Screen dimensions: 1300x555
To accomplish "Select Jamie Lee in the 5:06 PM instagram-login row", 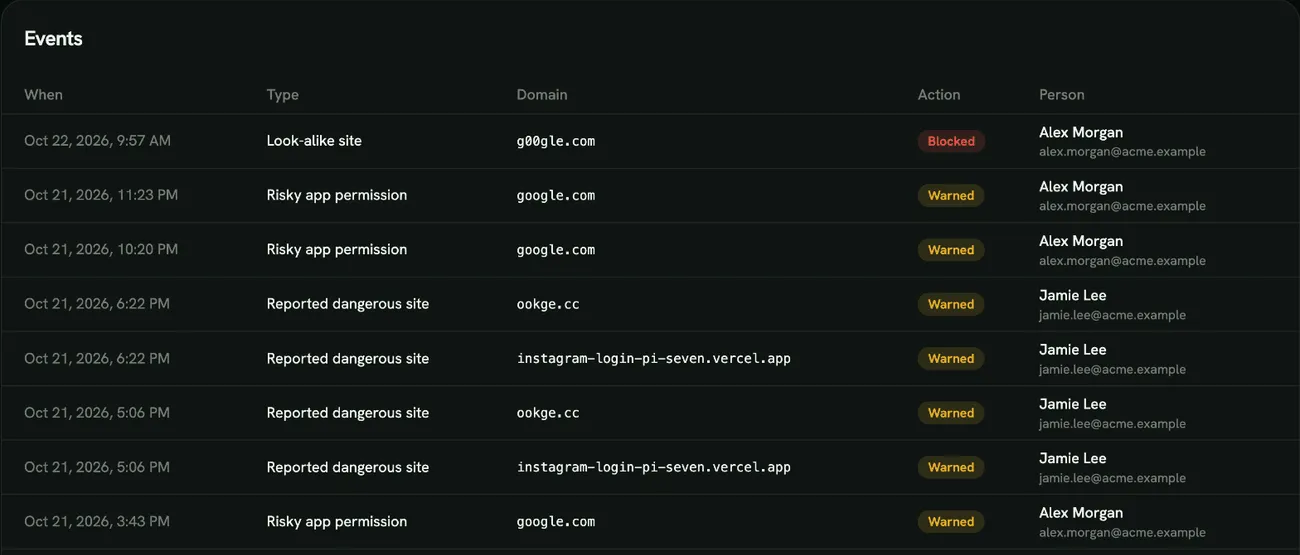I will coord(1073,458).
